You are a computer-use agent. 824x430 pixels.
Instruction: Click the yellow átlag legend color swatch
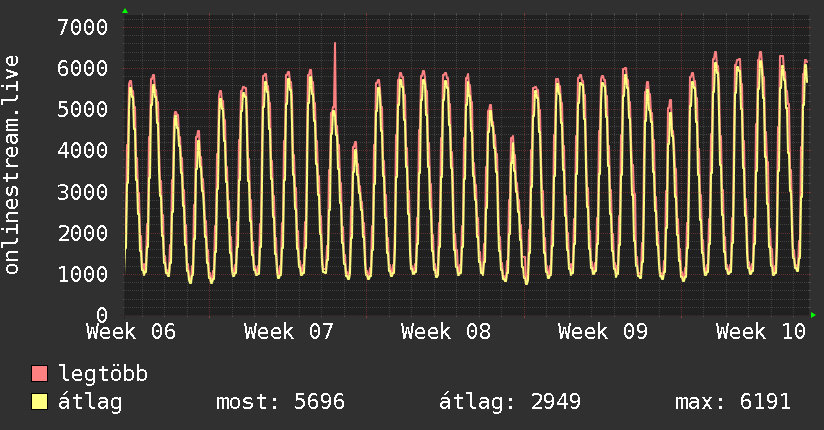[39, 402]
